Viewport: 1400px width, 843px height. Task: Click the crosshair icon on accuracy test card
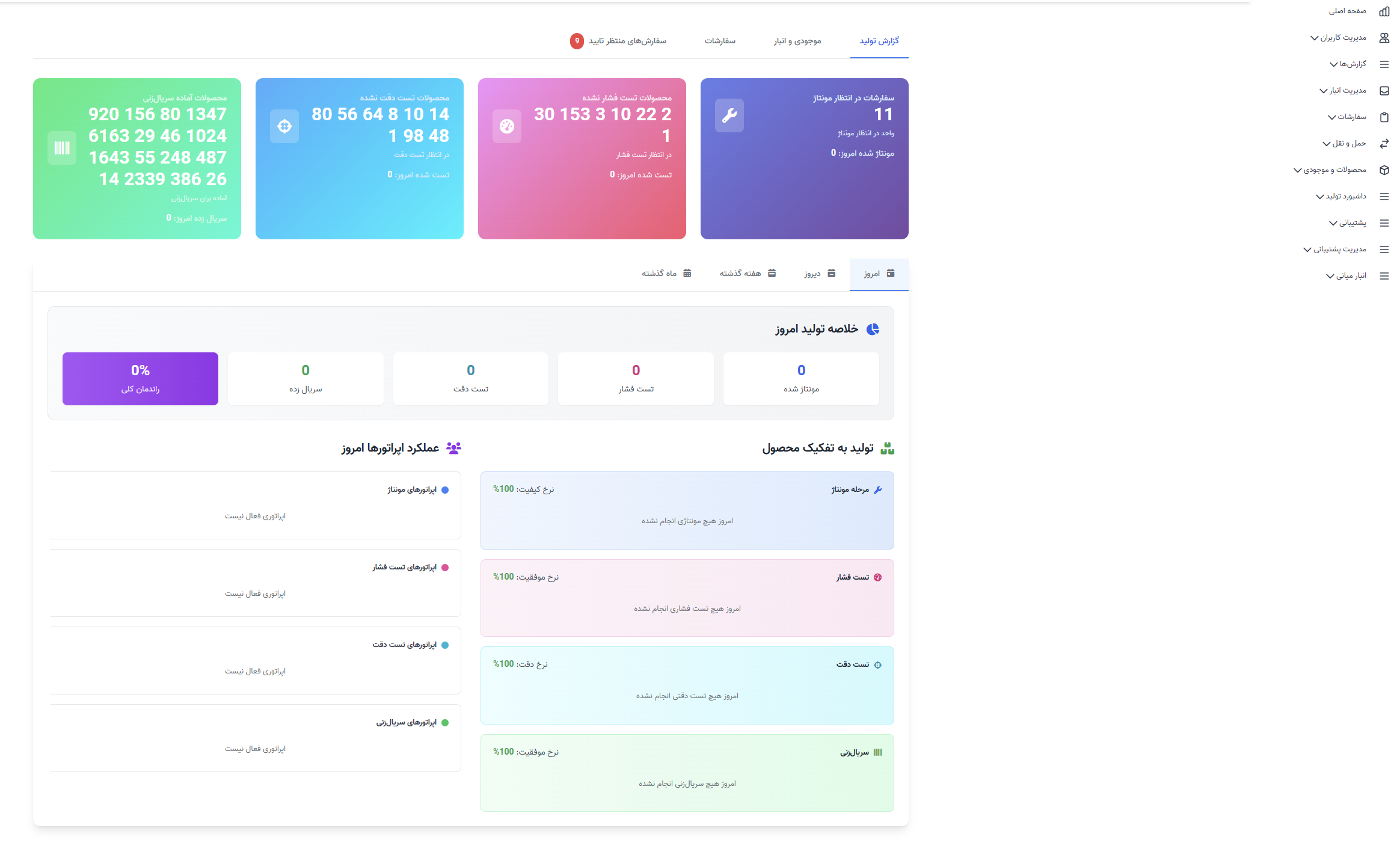pos(284,126)
